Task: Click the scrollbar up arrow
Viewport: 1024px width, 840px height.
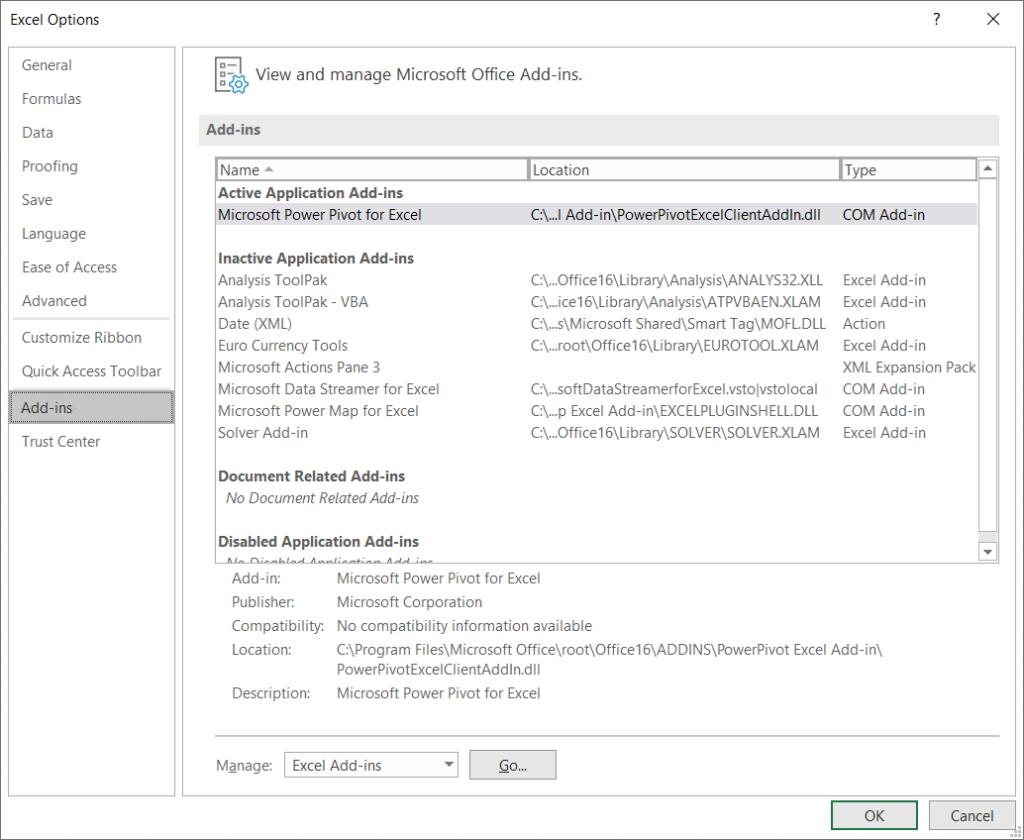Action: [986, 169]
